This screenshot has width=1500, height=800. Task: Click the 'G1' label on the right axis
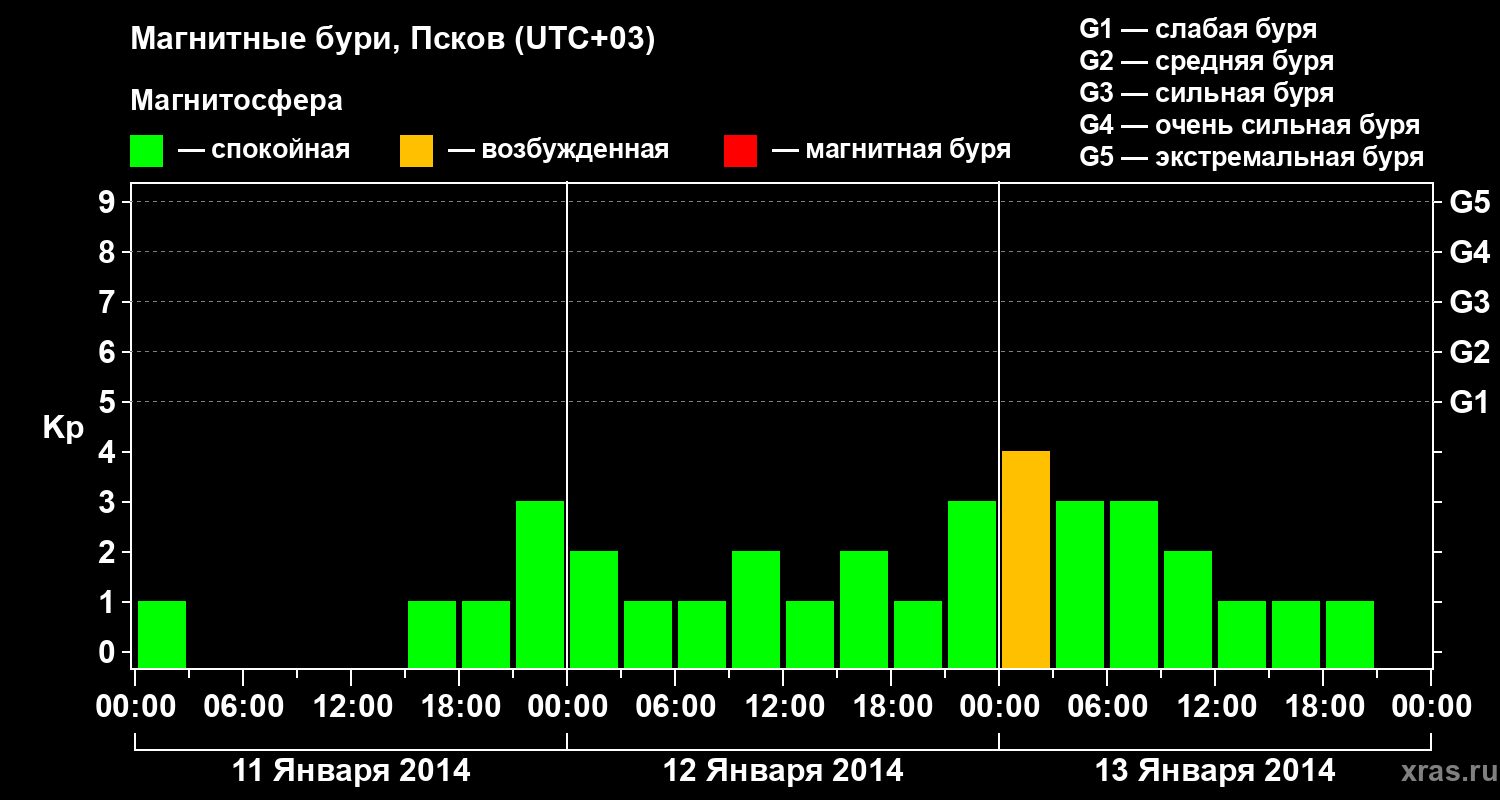click(1470, 402)
